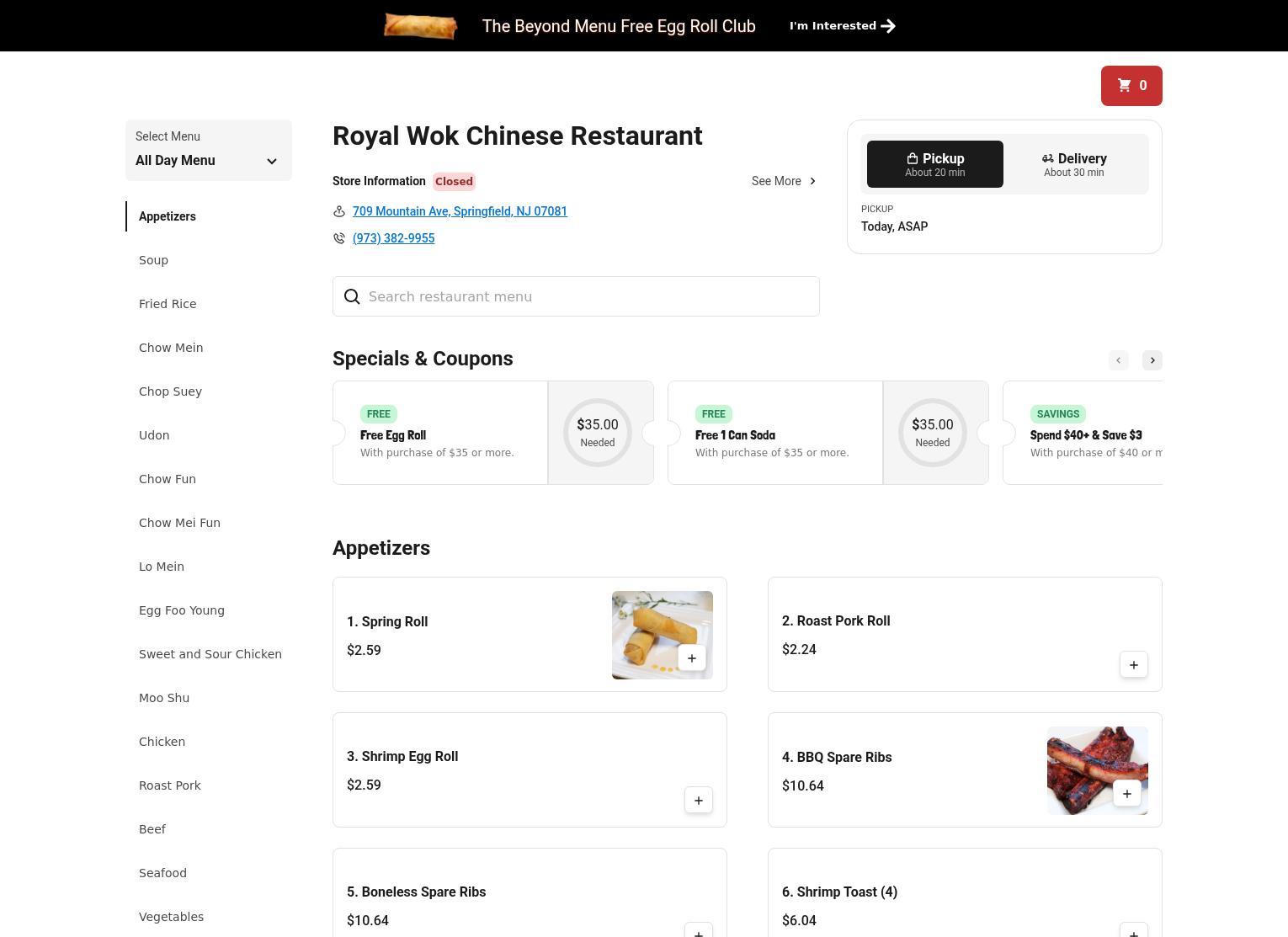Go to Roast Pork category

click(x=170, y=785)
